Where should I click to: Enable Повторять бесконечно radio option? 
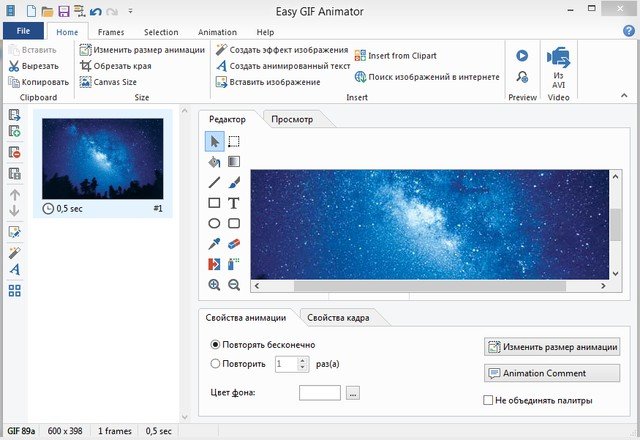tap(215, 345)
